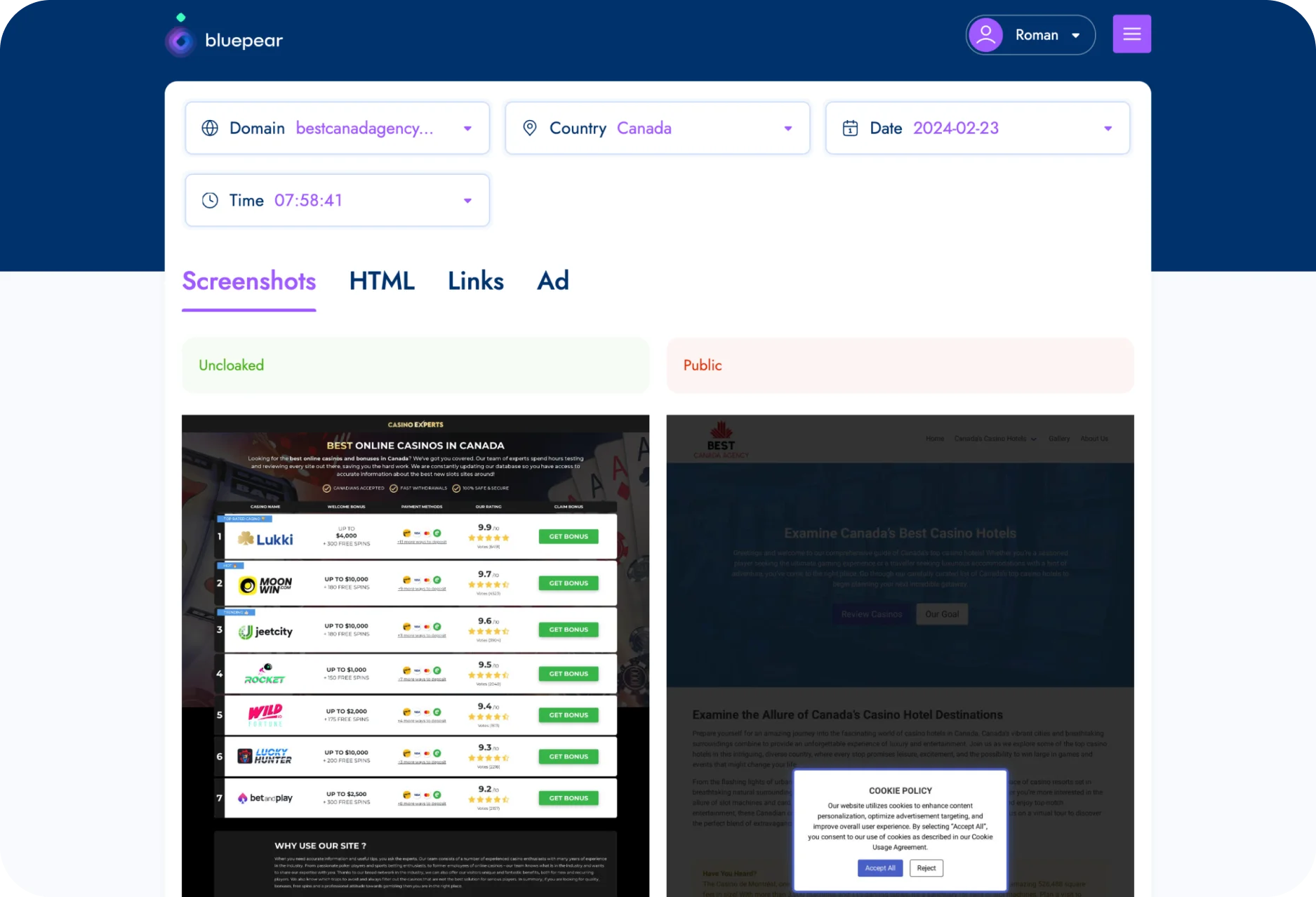Click Roman's circular avatar icon
This screenshot has height=897, width=1316.
[x=985, y=34]
